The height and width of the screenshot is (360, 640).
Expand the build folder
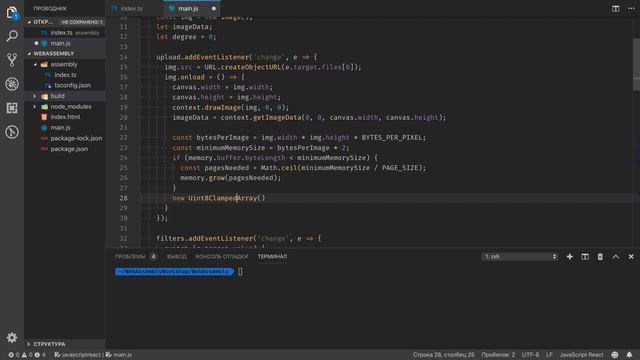pos(65,96)
